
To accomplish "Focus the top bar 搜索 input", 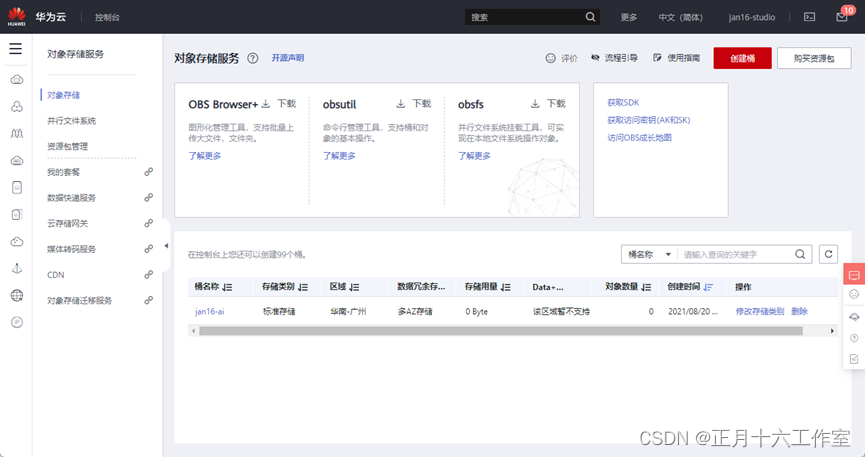I will coord(525,17).
